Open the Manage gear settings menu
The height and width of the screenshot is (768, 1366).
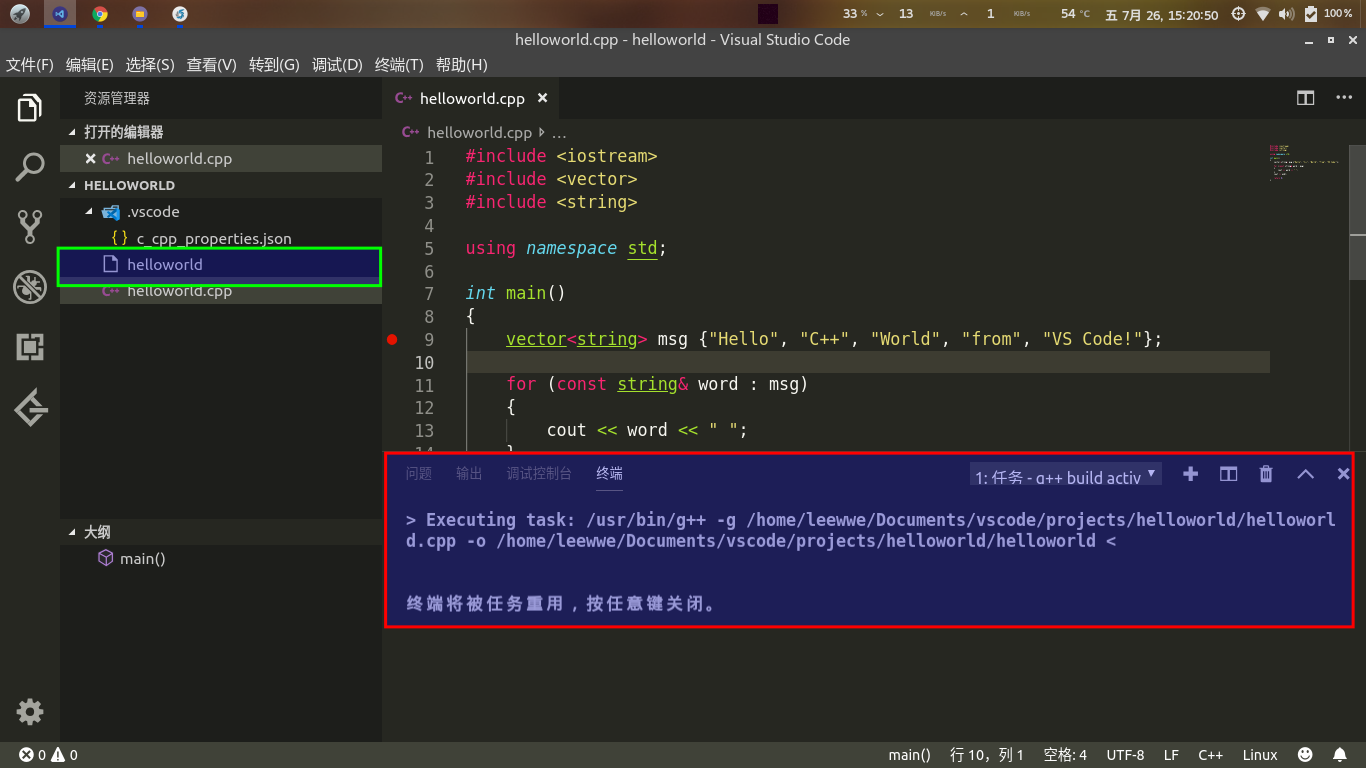click(30, 712)
